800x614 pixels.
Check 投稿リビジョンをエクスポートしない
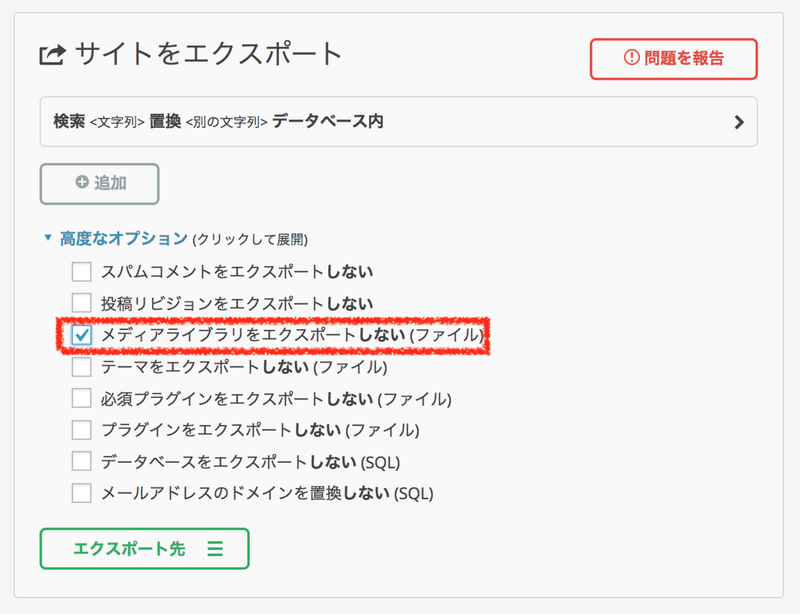82,303
